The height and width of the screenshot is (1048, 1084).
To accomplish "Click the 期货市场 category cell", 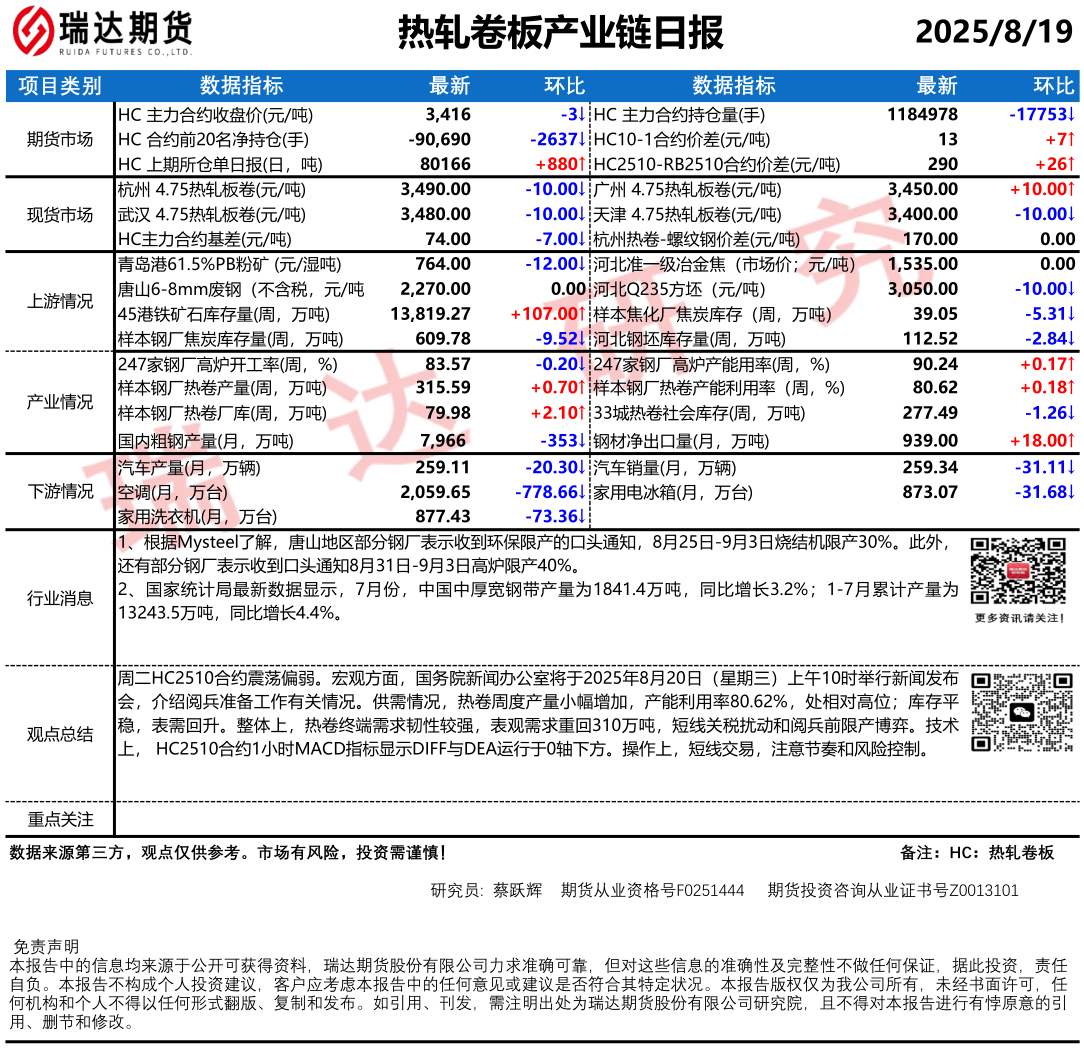I will (x=60, y=139).
